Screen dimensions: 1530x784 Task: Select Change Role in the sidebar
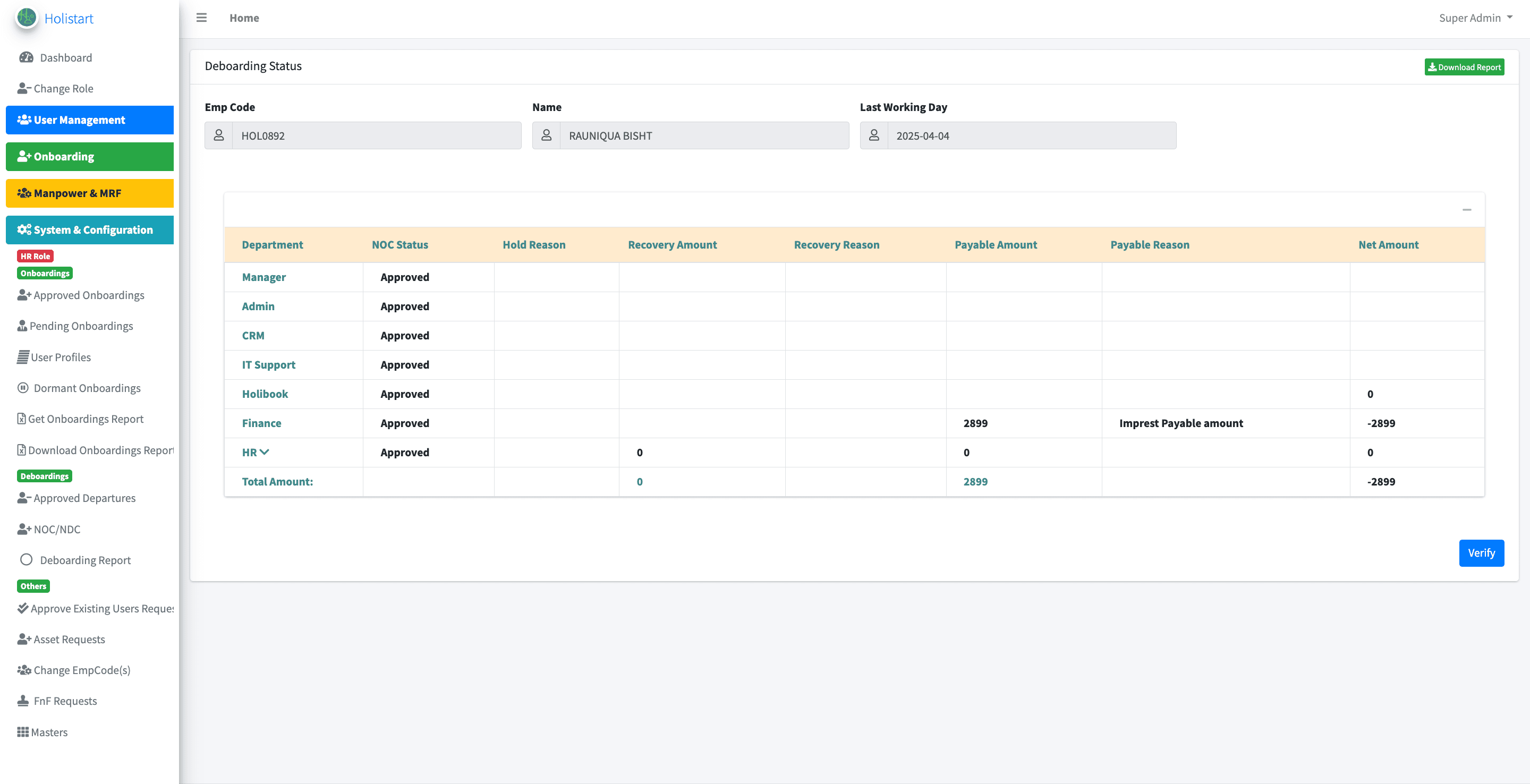[x=63, y=88]
